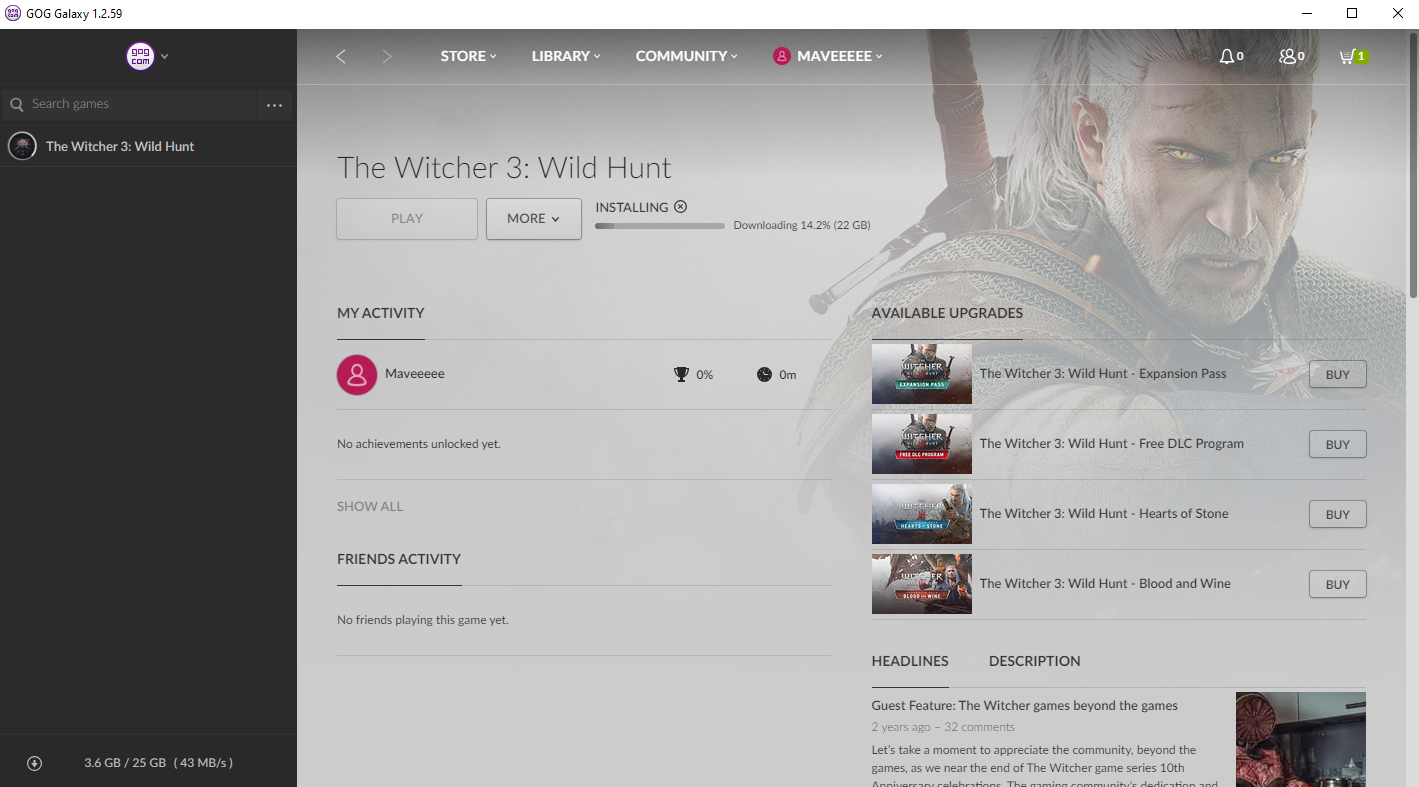Image resolution: width=1419 pixels, height=787 pixels.
Task: Switch to the DESCRIPTION tab
Action: point(1034,661)
